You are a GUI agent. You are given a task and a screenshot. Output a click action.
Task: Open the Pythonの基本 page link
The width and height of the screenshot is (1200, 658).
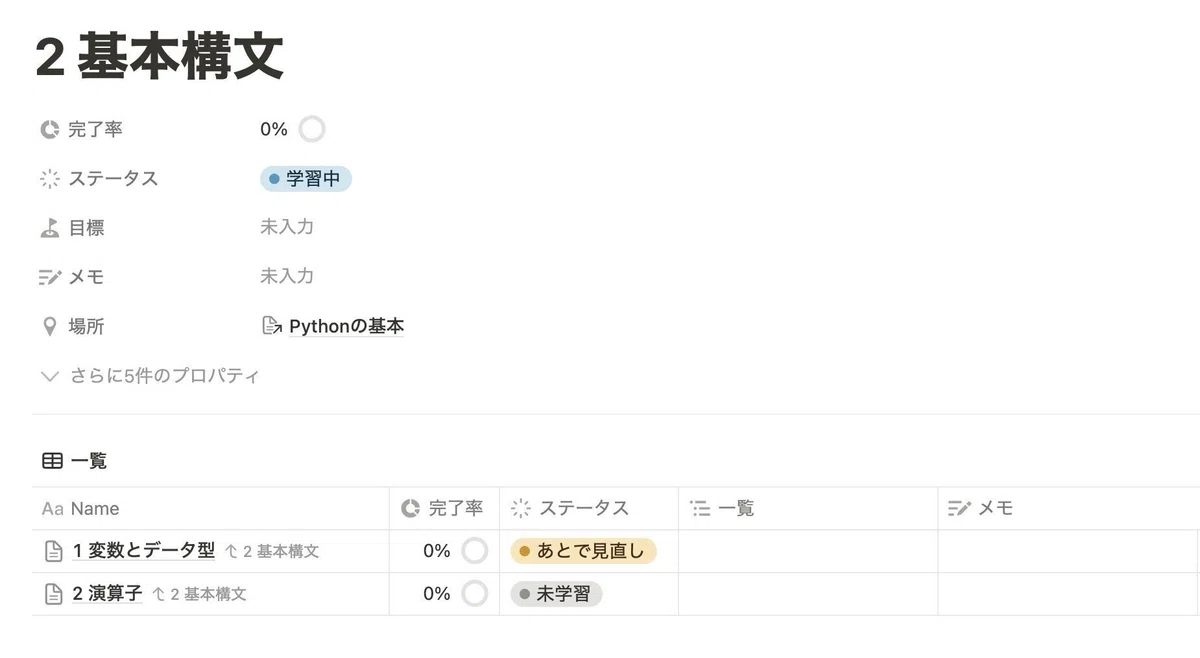[x=346, y=326]
